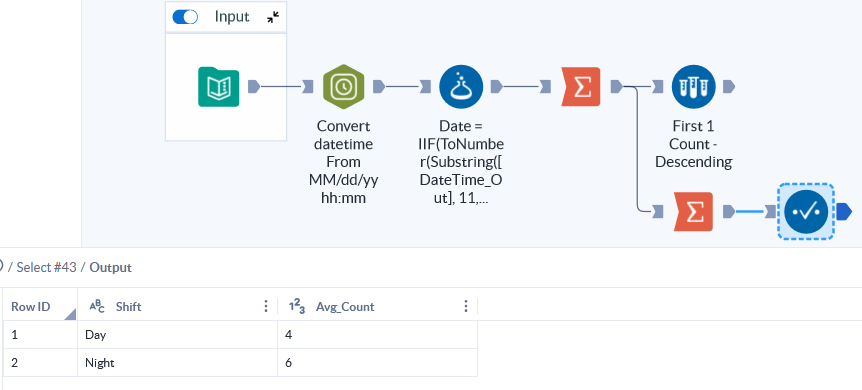The height and width of the screenshot is (390, 862).
Task: Click the Formula tool flask icon
Action: tap(461, 87)
